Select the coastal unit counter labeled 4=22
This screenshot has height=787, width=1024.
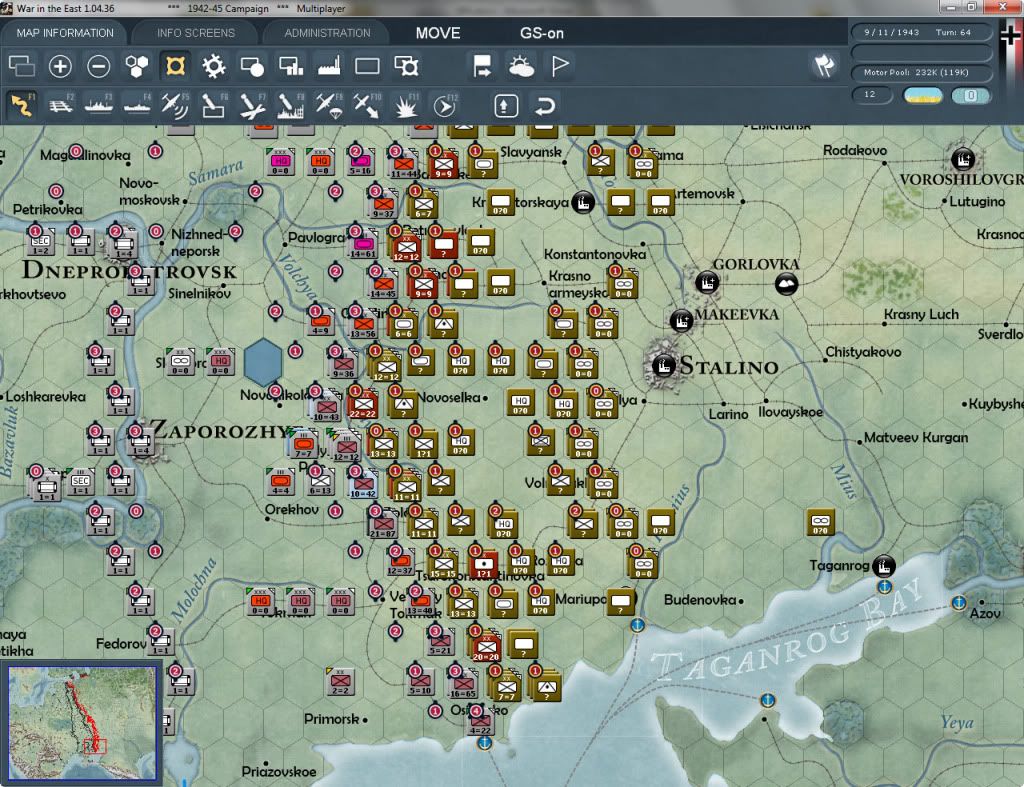(481, 721)
